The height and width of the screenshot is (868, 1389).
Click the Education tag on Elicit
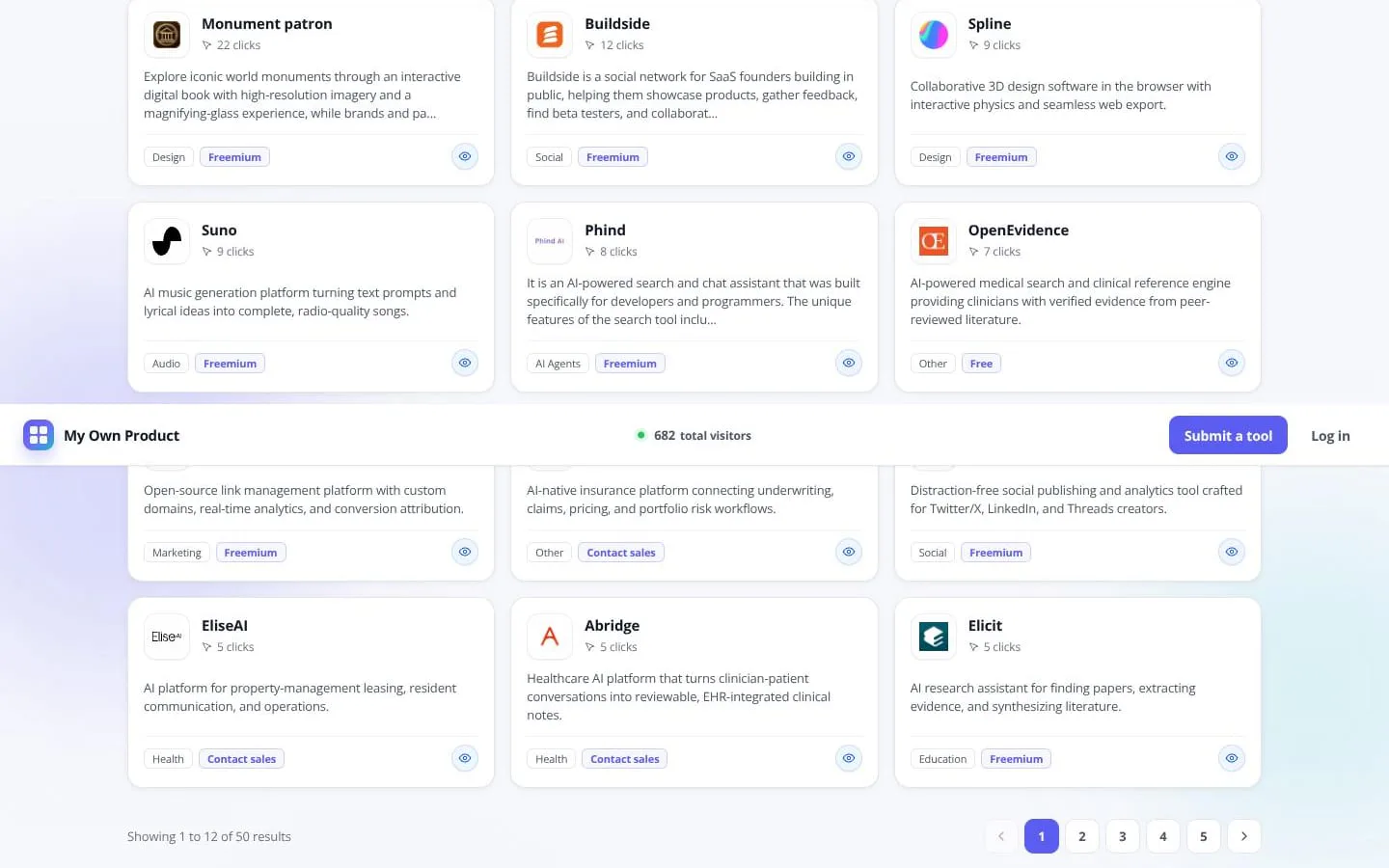942,759
